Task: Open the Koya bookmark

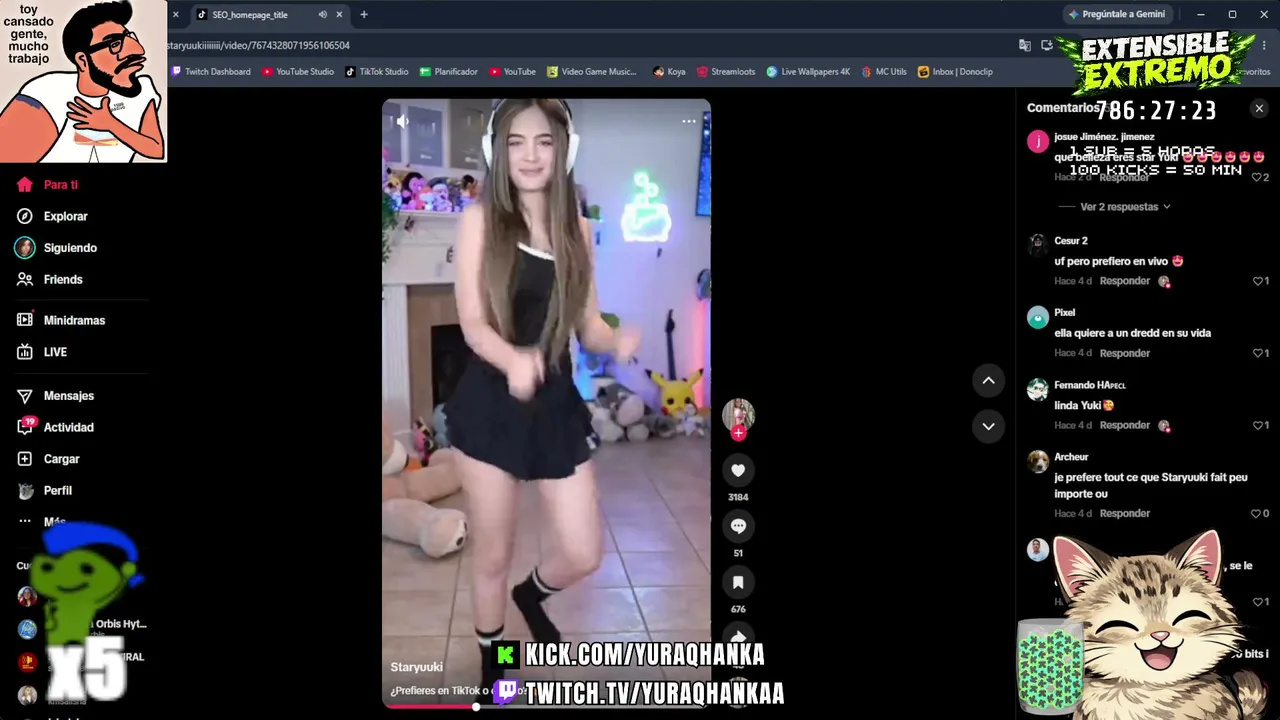Action: pos(669,72)
